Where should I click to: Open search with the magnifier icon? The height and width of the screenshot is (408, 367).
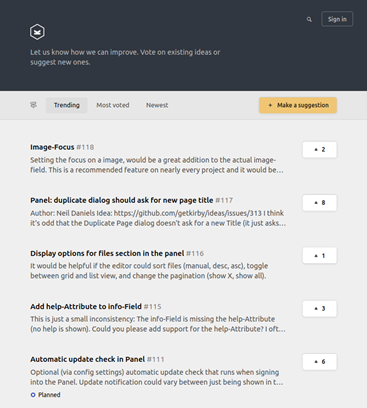pos(309,19)
